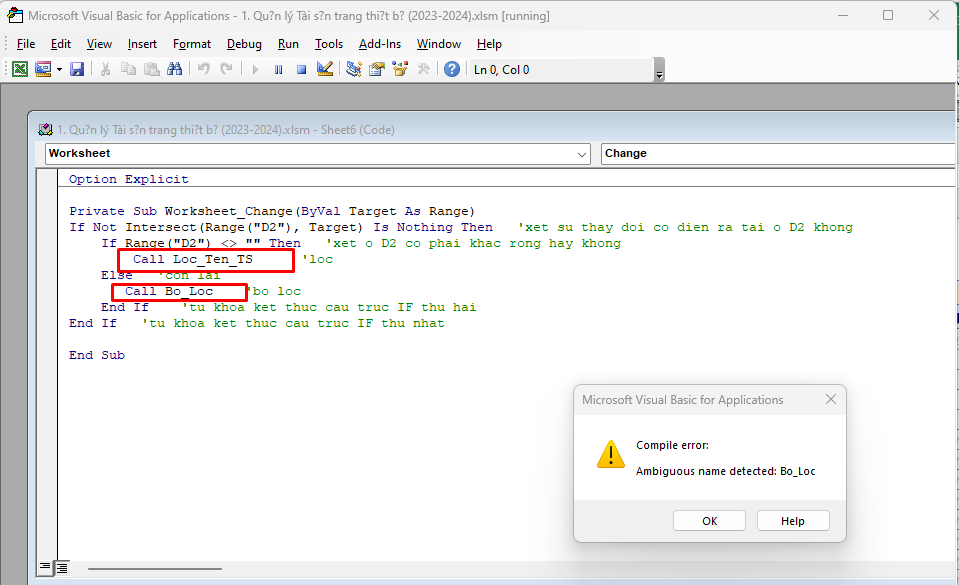Viewport: 959px width, 585px height.
Task: Open the Tools menu
Action: click(x=328, y=44)
